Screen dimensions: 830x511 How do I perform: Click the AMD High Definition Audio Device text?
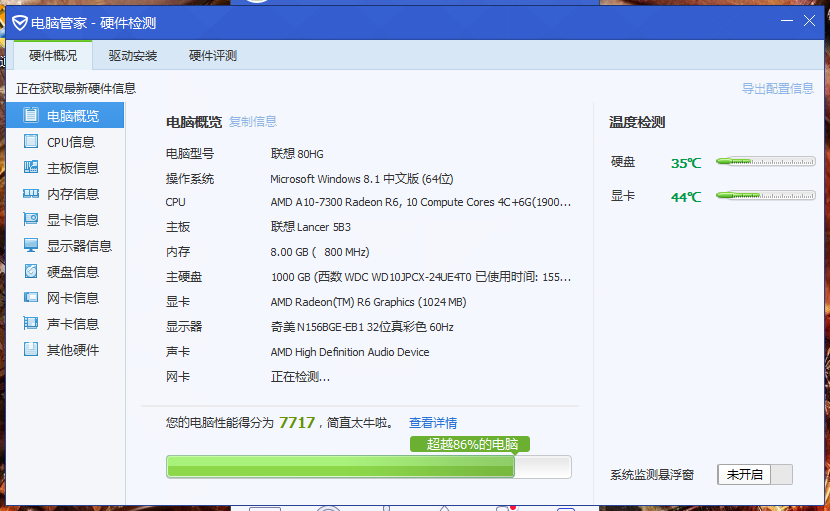pyautogui.click(x=350, y=352)
